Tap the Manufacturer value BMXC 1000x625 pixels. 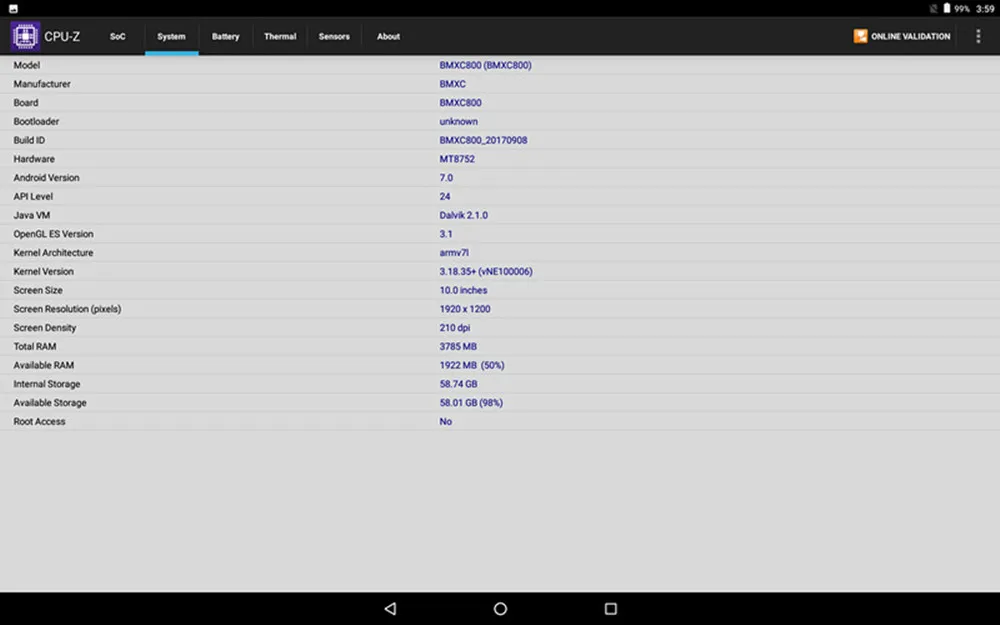[x=452, y=84]
